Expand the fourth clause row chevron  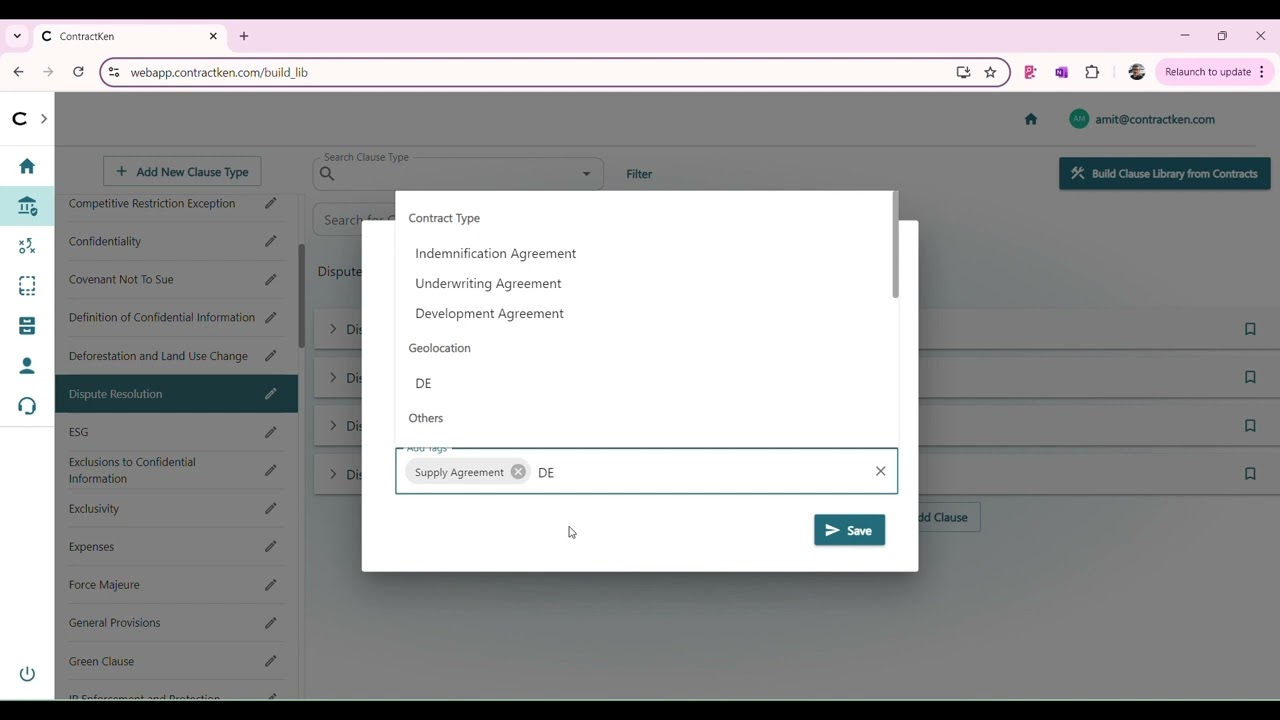tap(333, 474)
